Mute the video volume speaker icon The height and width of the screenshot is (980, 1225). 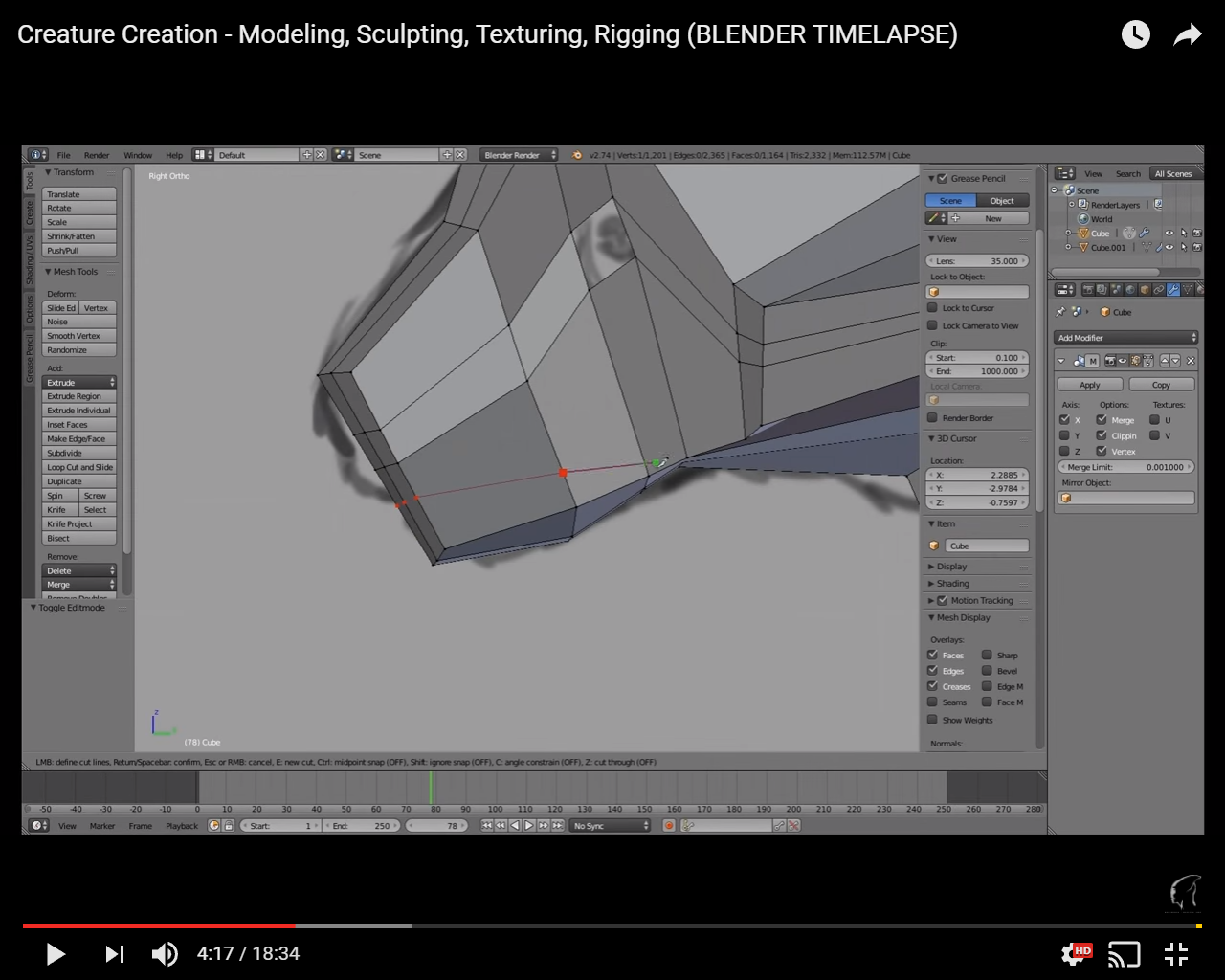tap(164, 954)
